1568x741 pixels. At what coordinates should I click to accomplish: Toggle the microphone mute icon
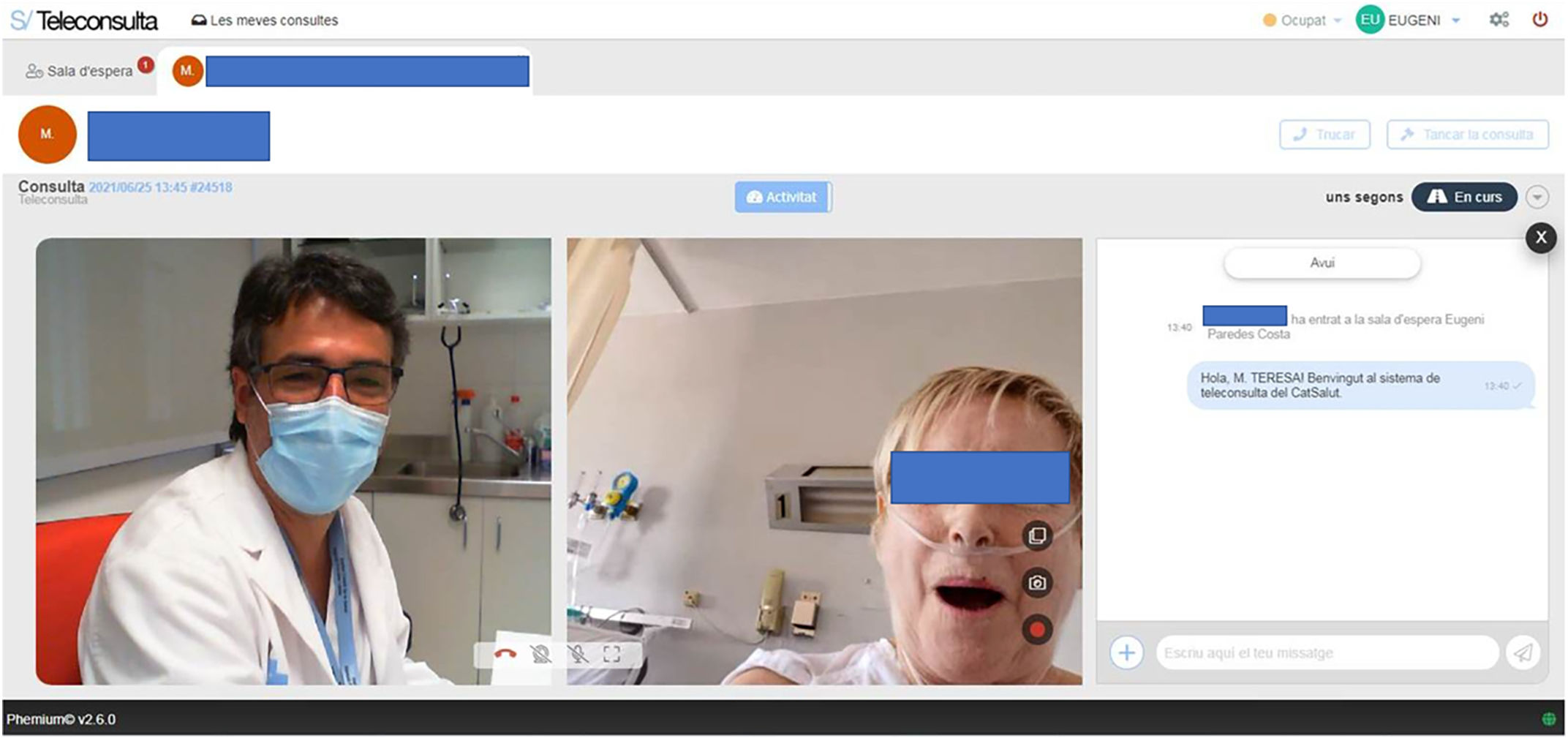click(578, 653)
